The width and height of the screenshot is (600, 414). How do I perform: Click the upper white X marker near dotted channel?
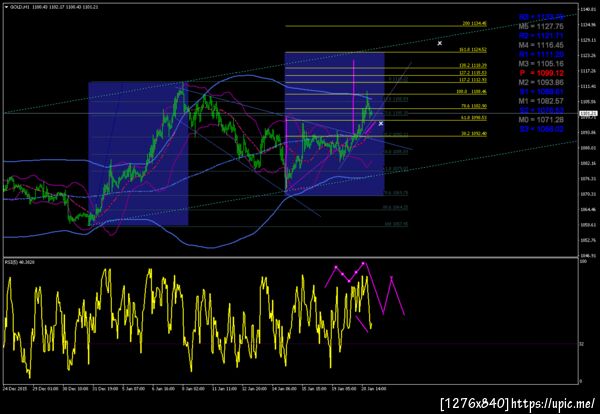[x=440, y=43]
